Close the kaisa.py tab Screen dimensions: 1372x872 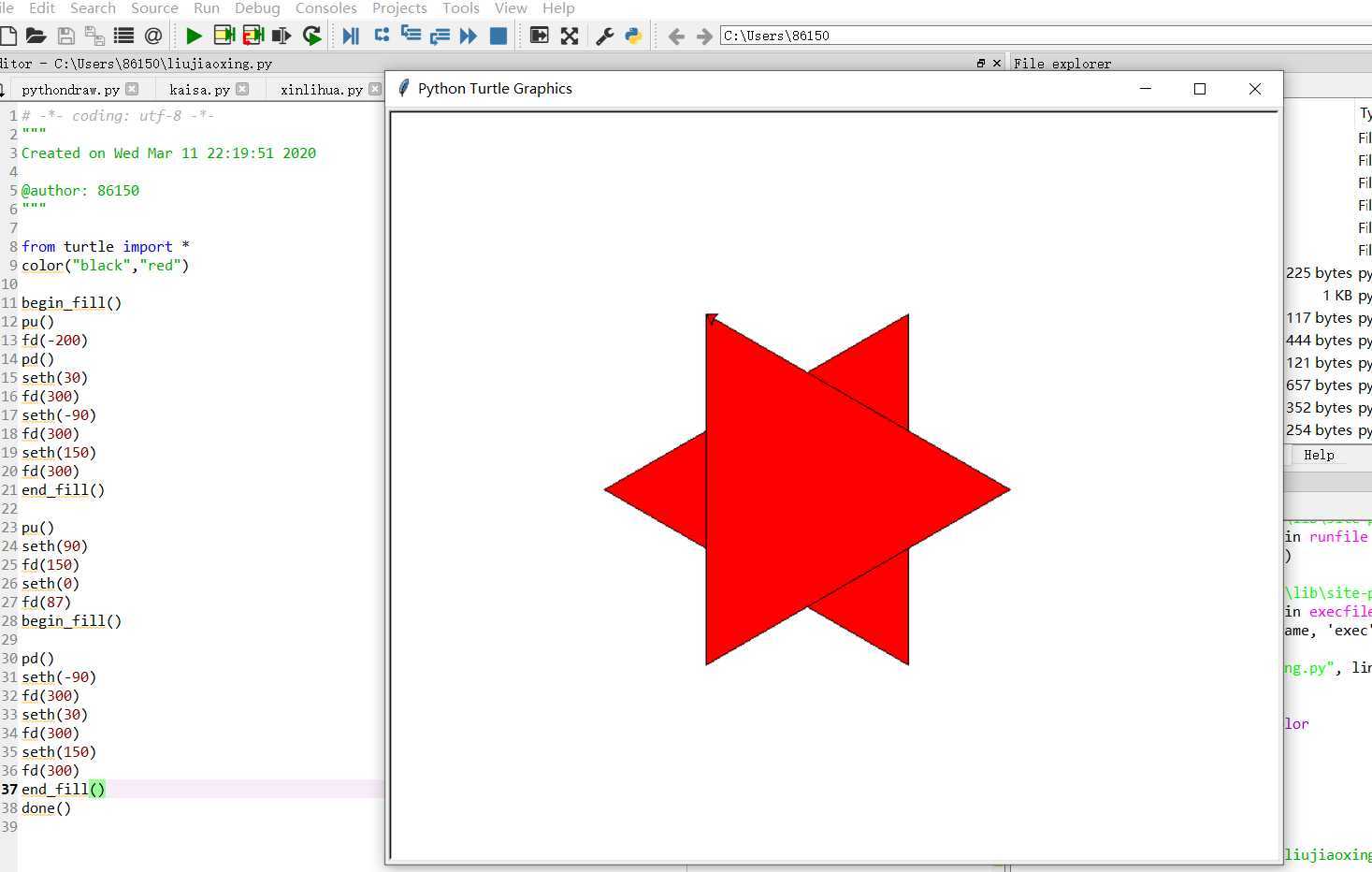click(242, 89)
